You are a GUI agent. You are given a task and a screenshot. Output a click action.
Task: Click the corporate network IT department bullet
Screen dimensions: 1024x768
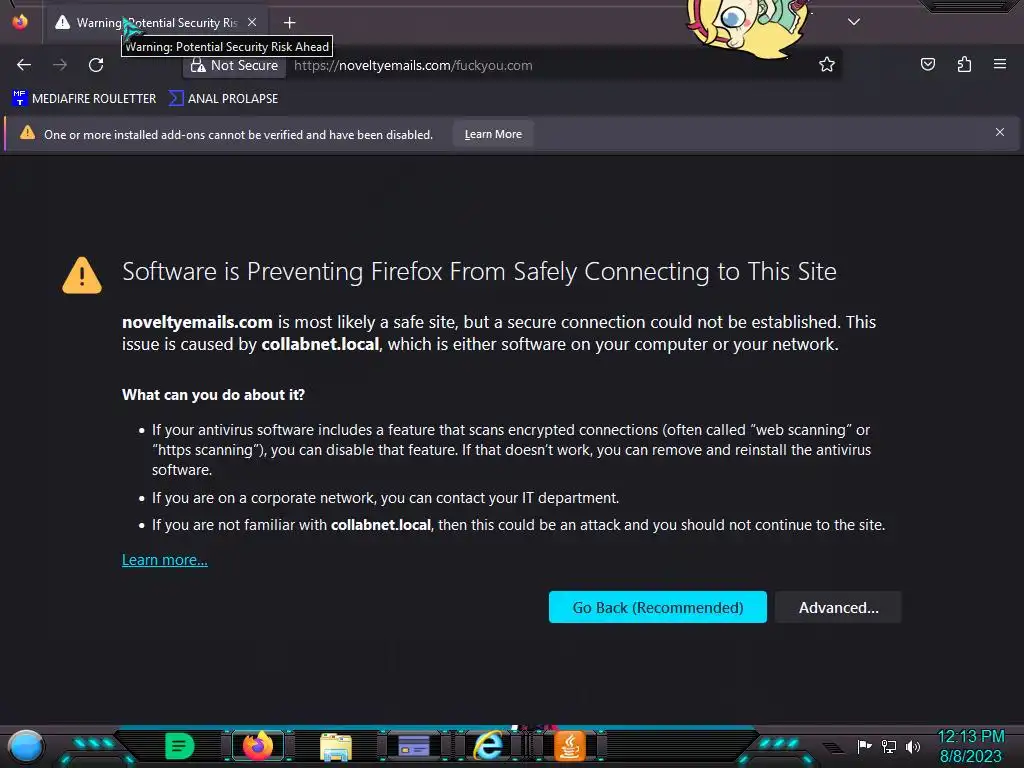(x=385, y=498)
